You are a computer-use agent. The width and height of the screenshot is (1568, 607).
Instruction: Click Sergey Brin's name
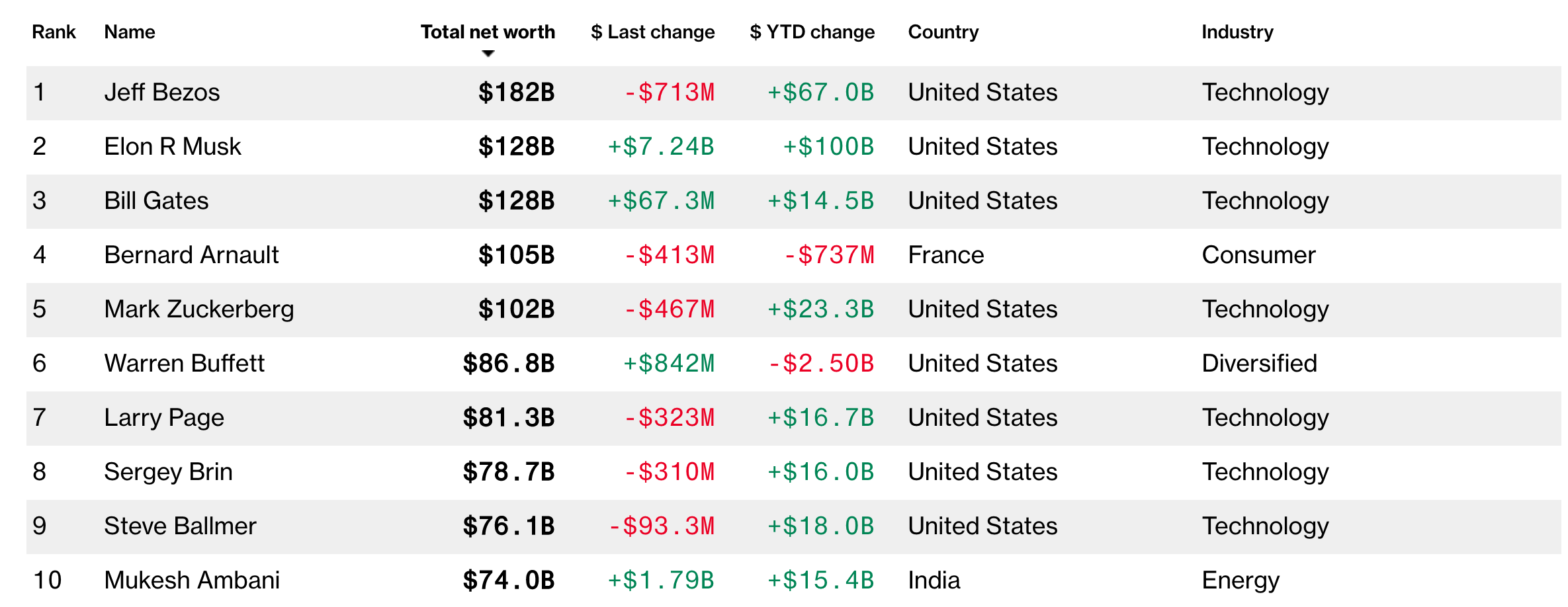coord(168,472)
